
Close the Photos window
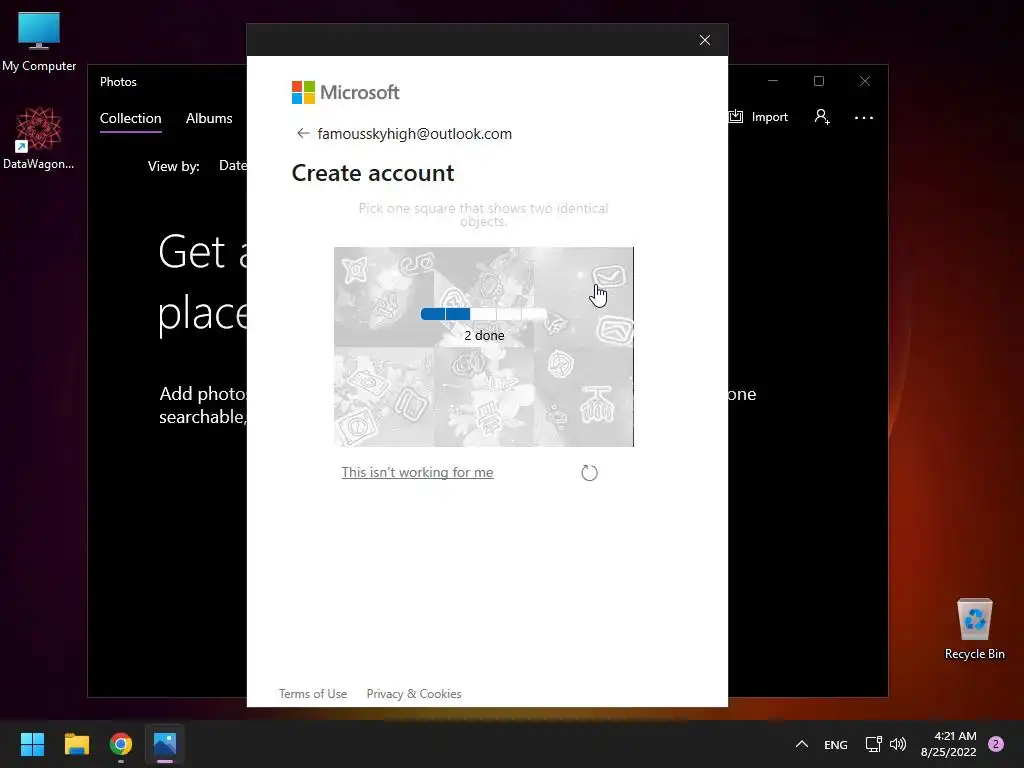(865, 81)
